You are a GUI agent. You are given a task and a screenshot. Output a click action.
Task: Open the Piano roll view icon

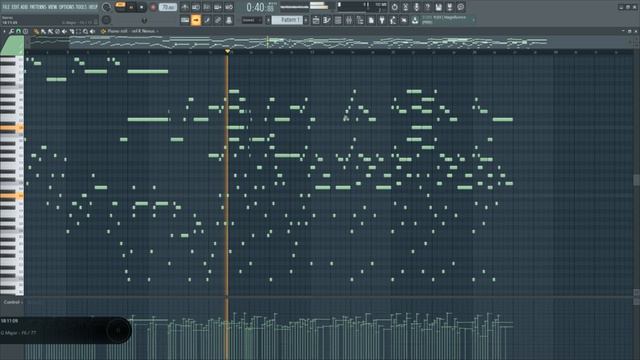point(327,20)
